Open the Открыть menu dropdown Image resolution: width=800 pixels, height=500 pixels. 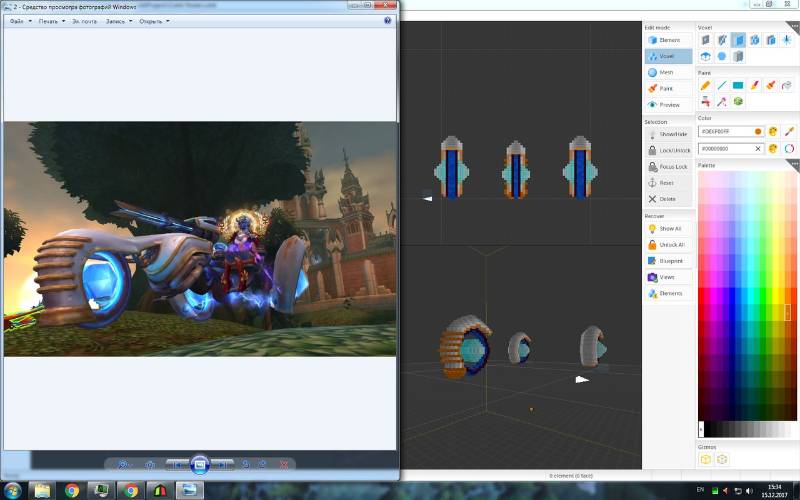154,21
